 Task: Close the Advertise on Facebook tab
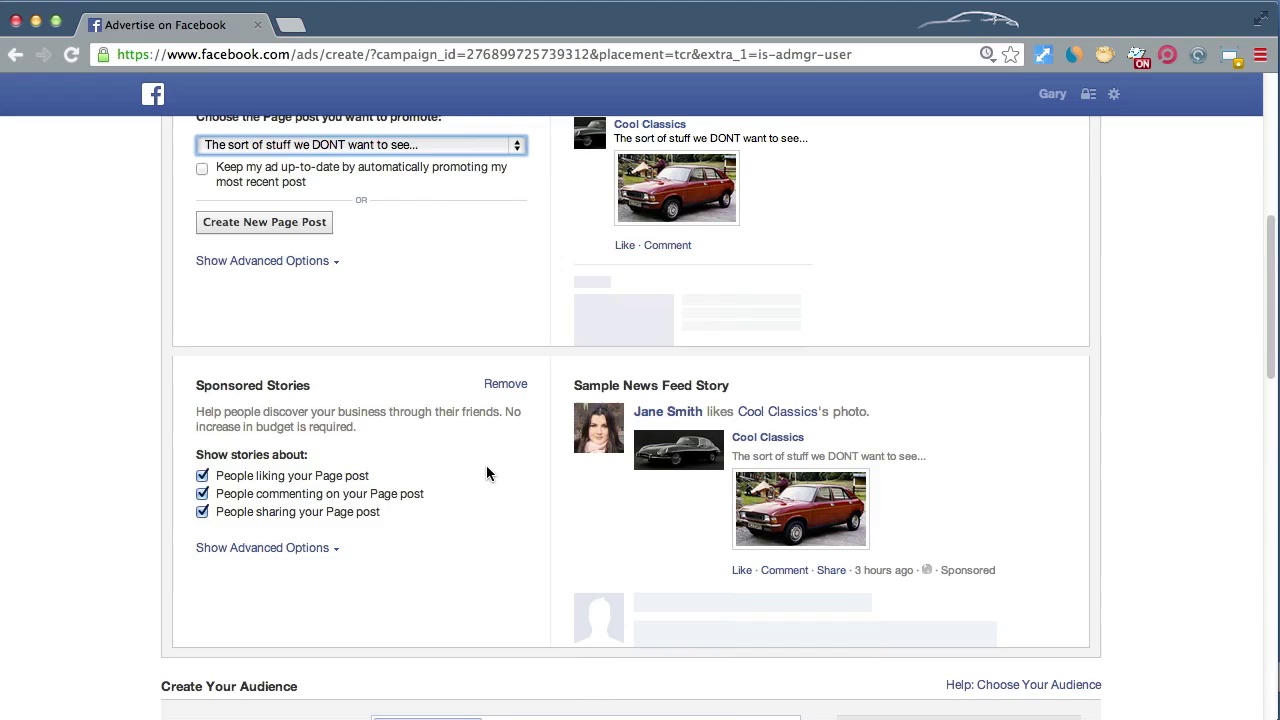click(x=258, y=24)
